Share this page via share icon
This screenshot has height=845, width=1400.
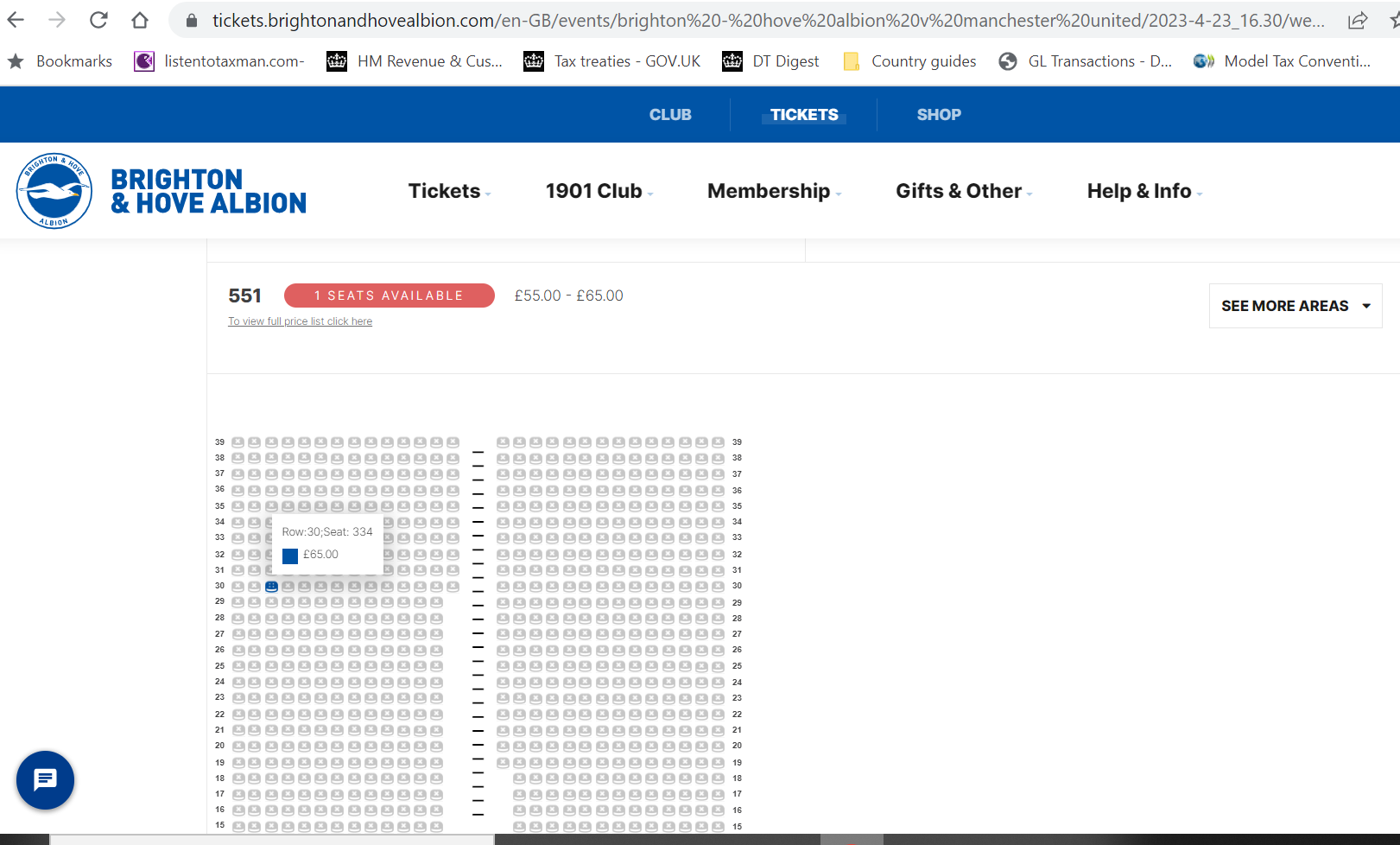coord(1358,21)
